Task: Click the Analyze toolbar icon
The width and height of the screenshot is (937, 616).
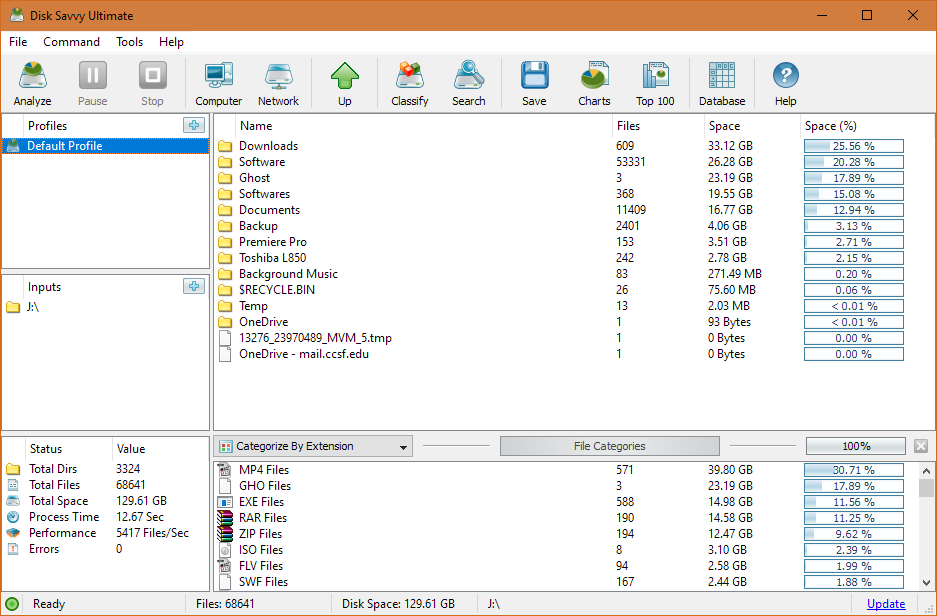Action: point(32,84)
